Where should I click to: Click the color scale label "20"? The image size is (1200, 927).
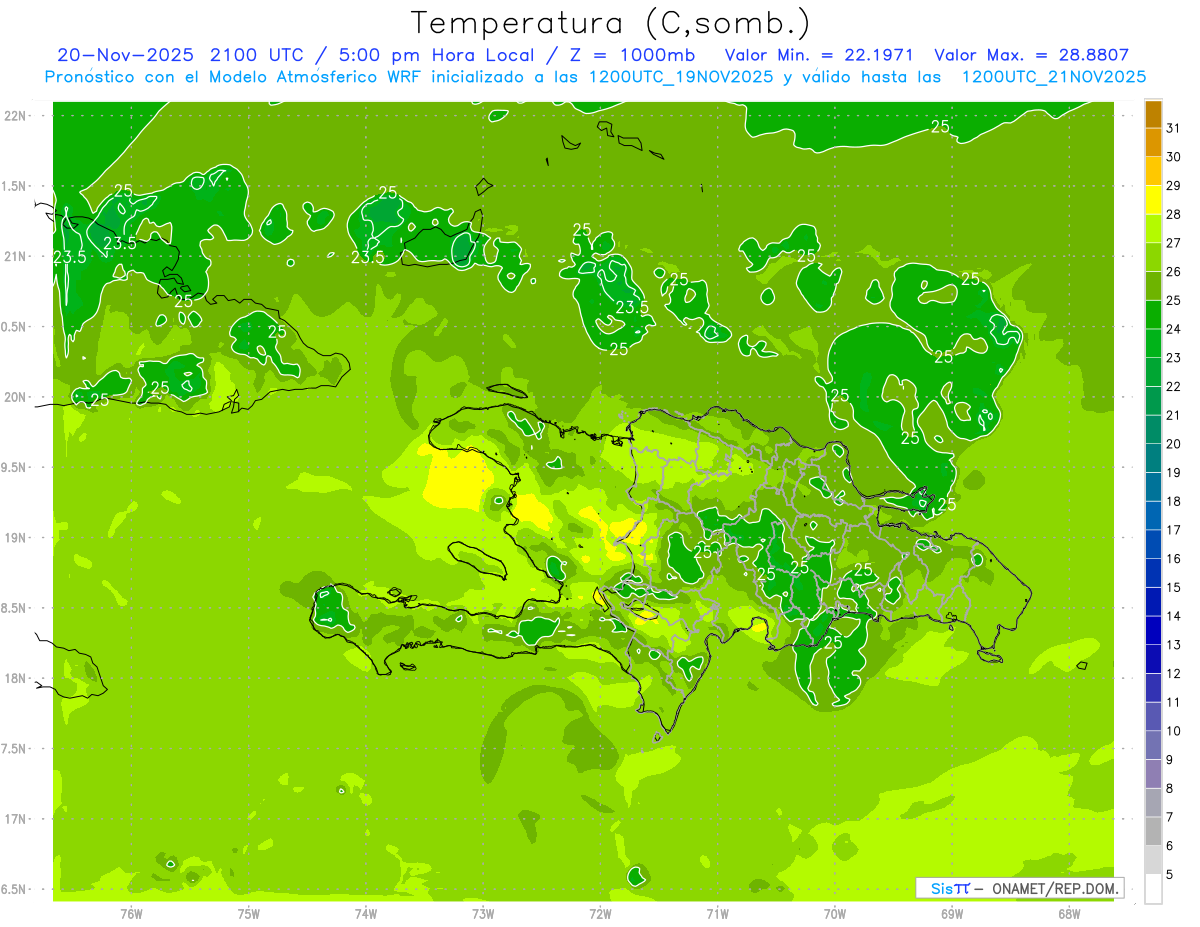pos(1173,444)
